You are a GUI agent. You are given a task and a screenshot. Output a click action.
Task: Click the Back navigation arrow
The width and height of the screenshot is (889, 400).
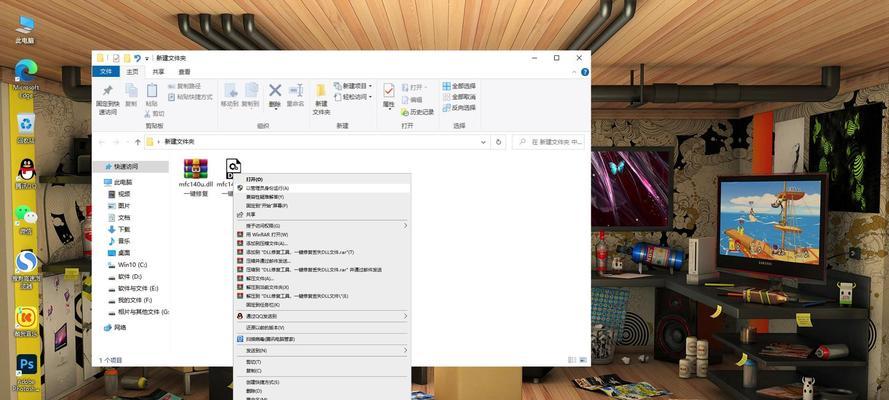102,142
